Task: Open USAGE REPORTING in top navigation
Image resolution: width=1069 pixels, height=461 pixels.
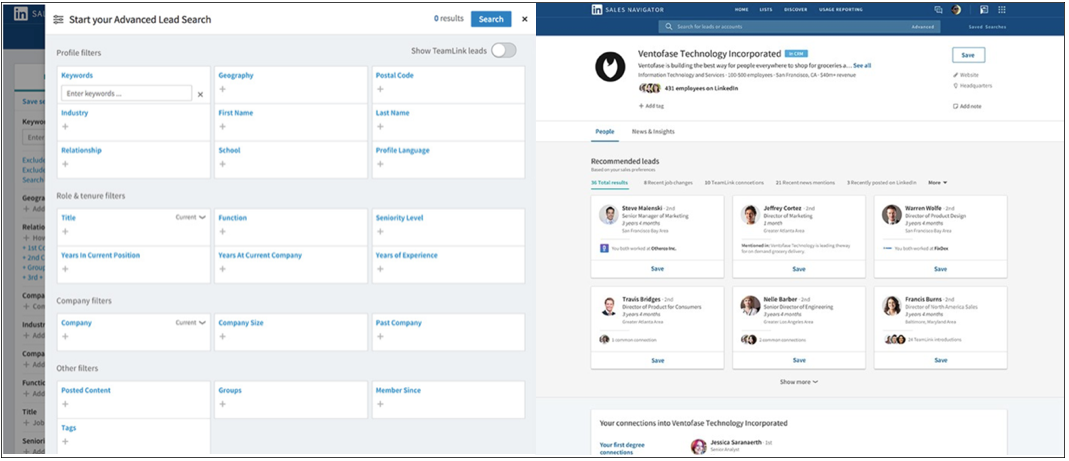Action: click(x=840, y=10)
